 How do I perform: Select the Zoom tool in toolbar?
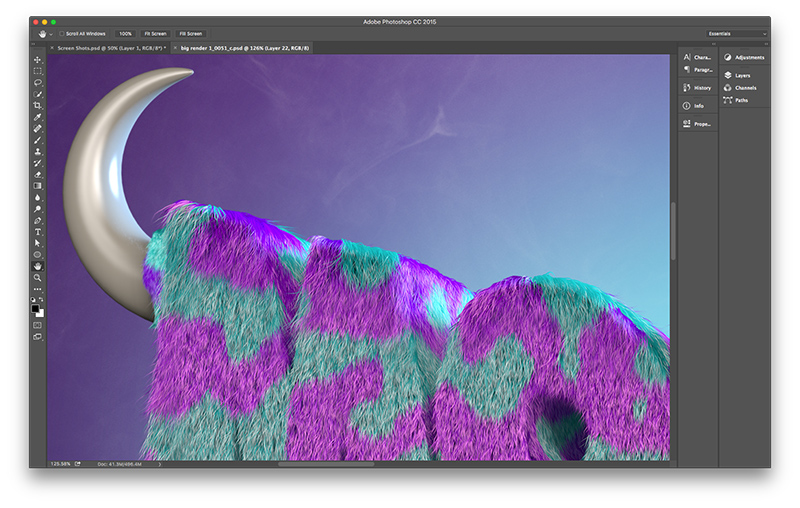pos(38,278)
